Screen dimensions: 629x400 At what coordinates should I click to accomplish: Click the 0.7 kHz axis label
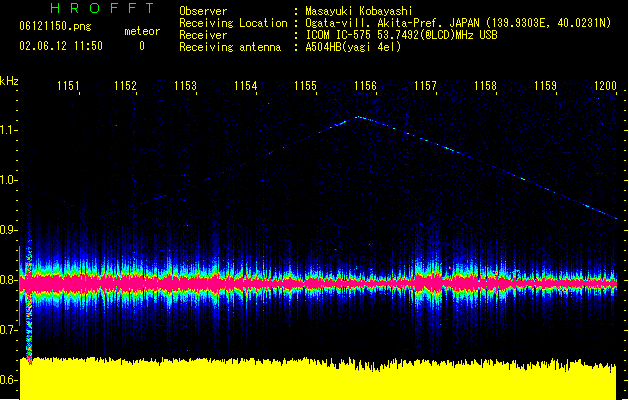click(8, 330)
